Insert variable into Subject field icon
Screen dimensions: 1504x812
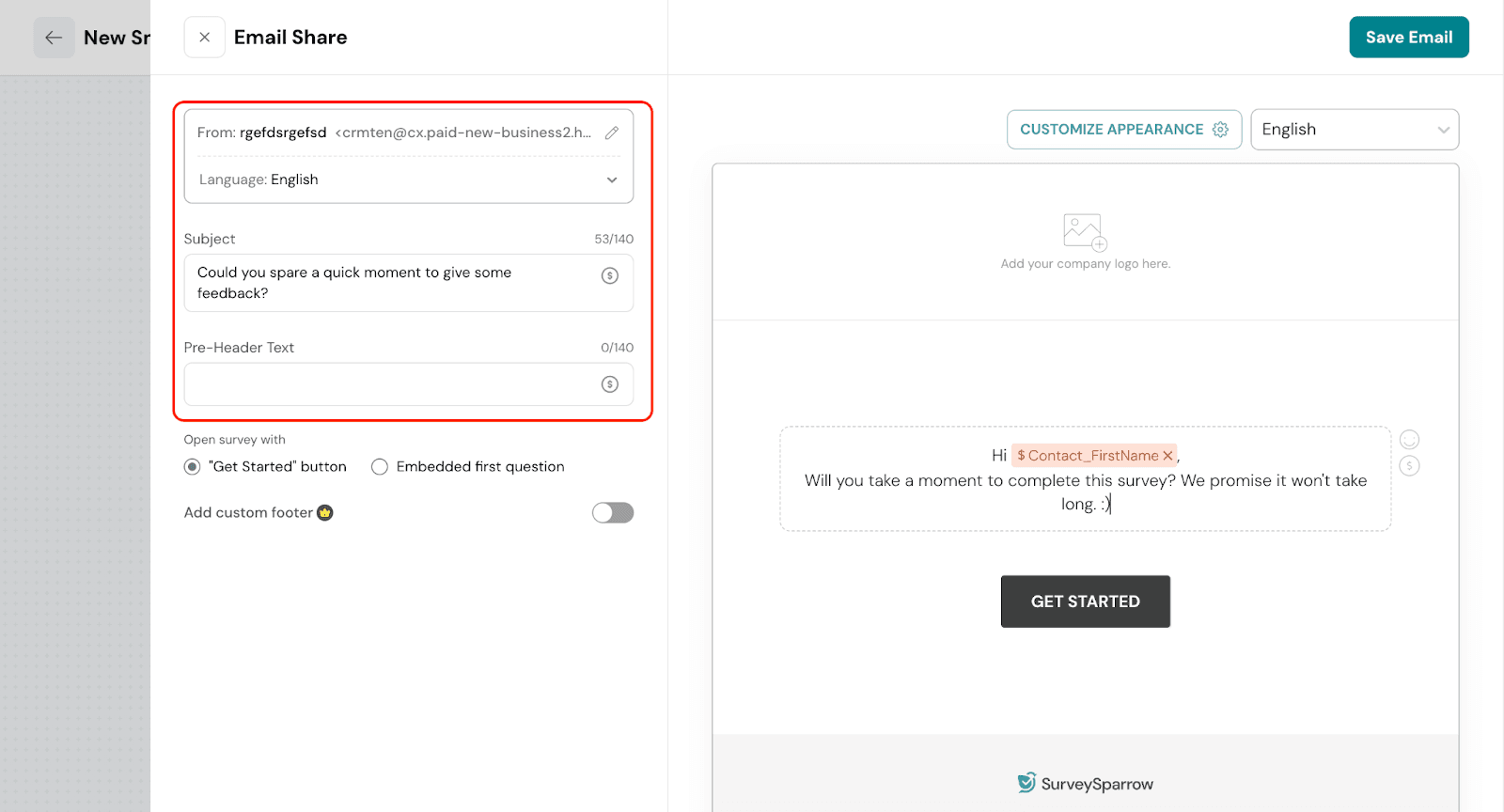[610, 275]
